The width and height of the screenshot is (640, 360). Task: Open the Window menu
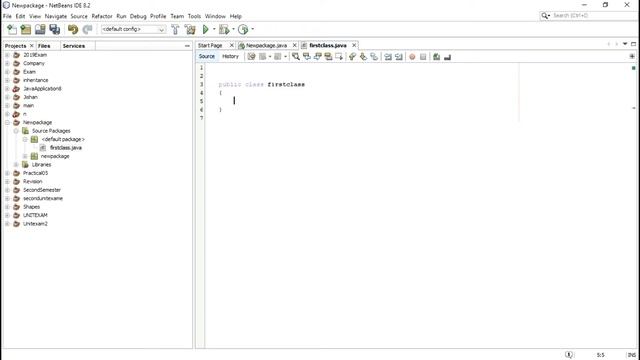pos(215,16)
